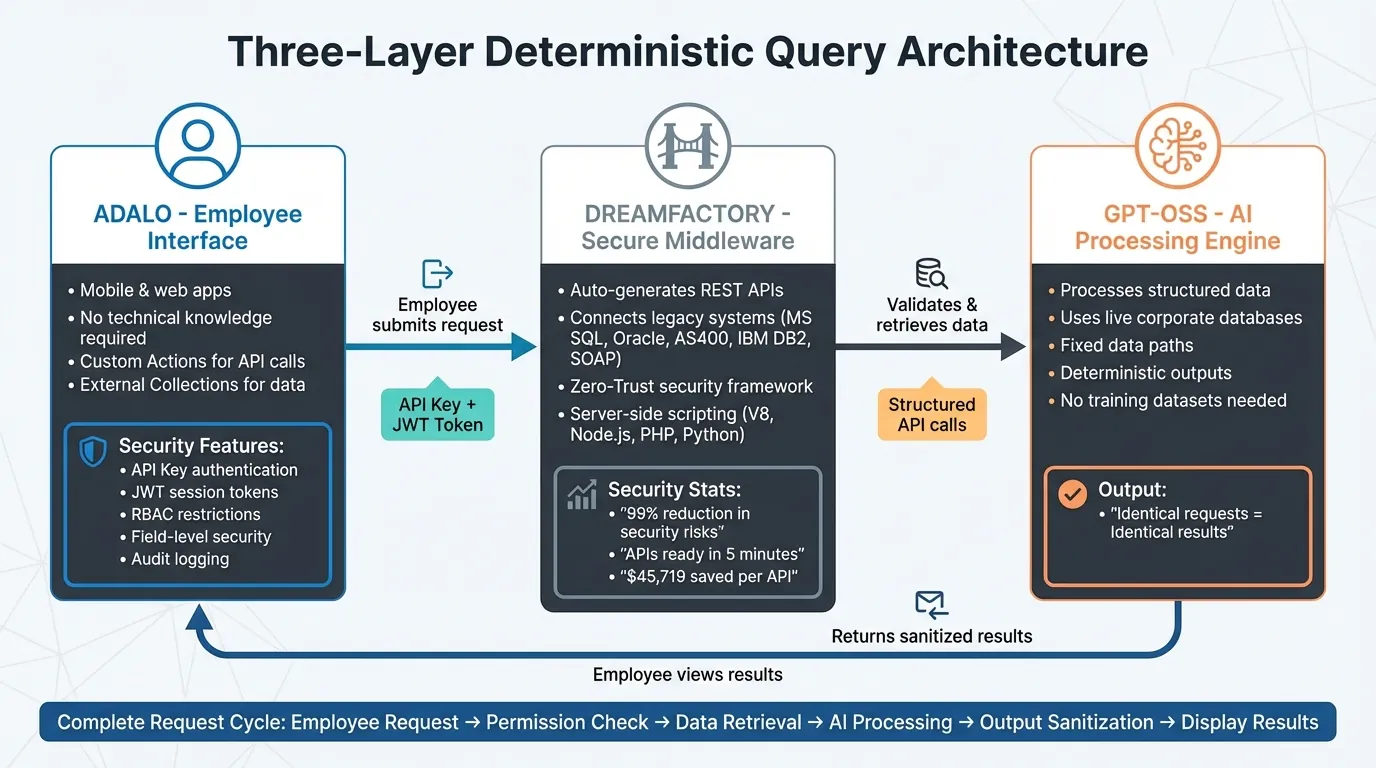Open the ADALO - Employee Interface heading
This screenshot has height=768, width=1376.
tap(198, 227)
